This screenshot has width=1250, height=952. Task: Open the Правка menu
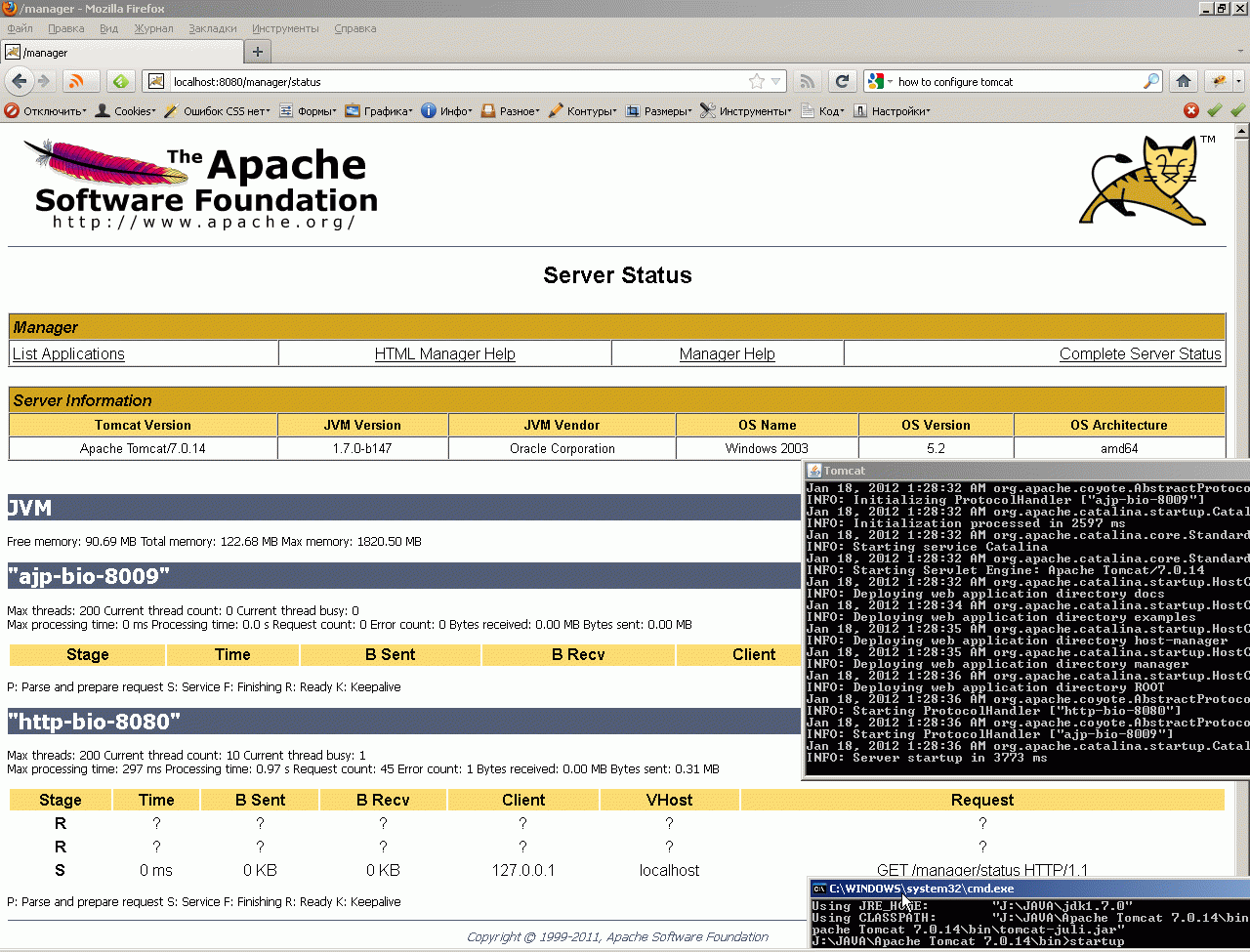click(66, 28)
